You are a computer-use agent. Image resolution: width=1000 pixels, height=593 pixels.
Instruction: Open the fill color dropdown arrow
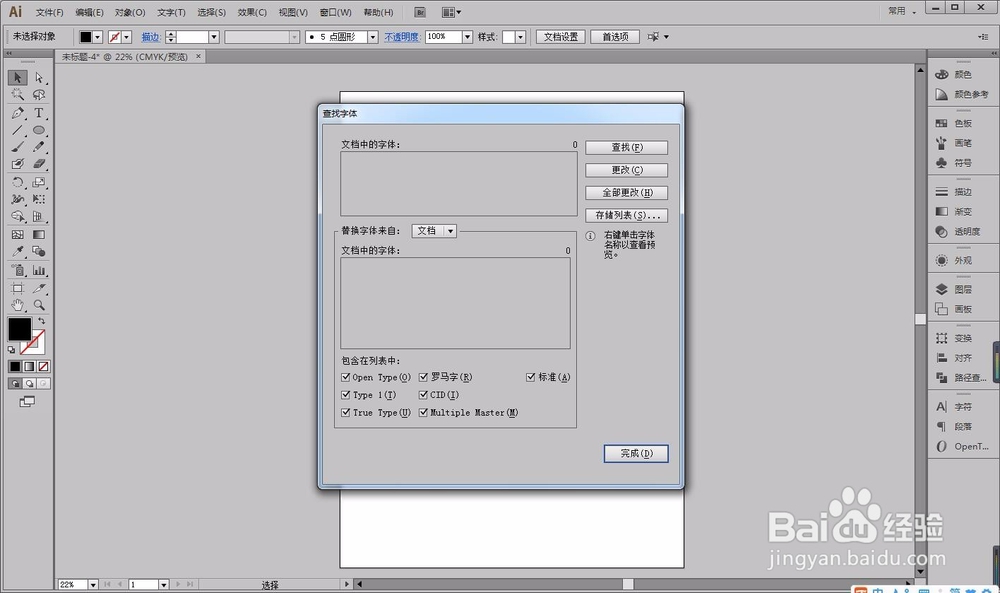(x=98, y=37)
